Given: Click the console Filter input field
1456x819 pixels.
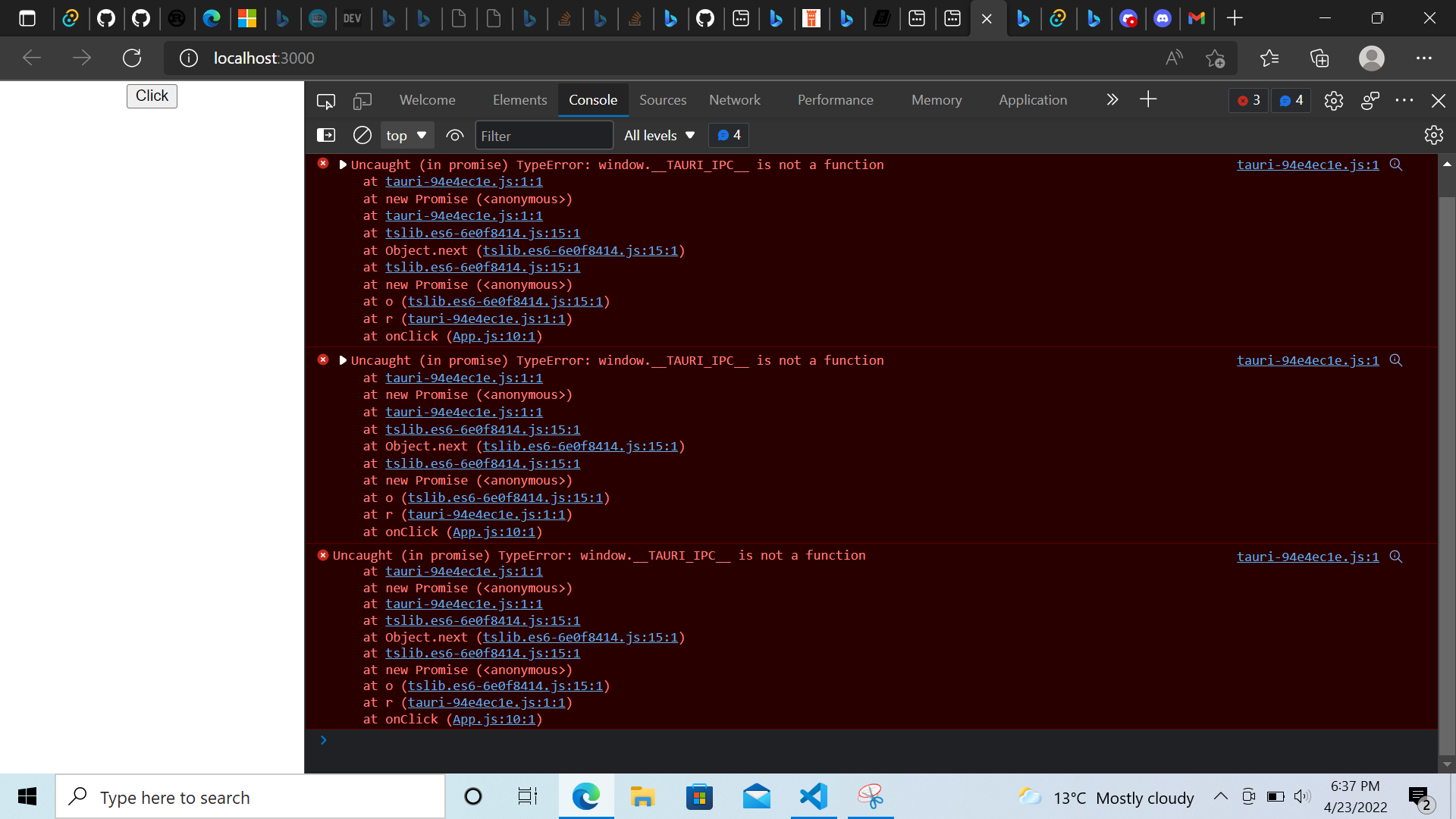Looking at the screenshot, I should tap(543, 136).
